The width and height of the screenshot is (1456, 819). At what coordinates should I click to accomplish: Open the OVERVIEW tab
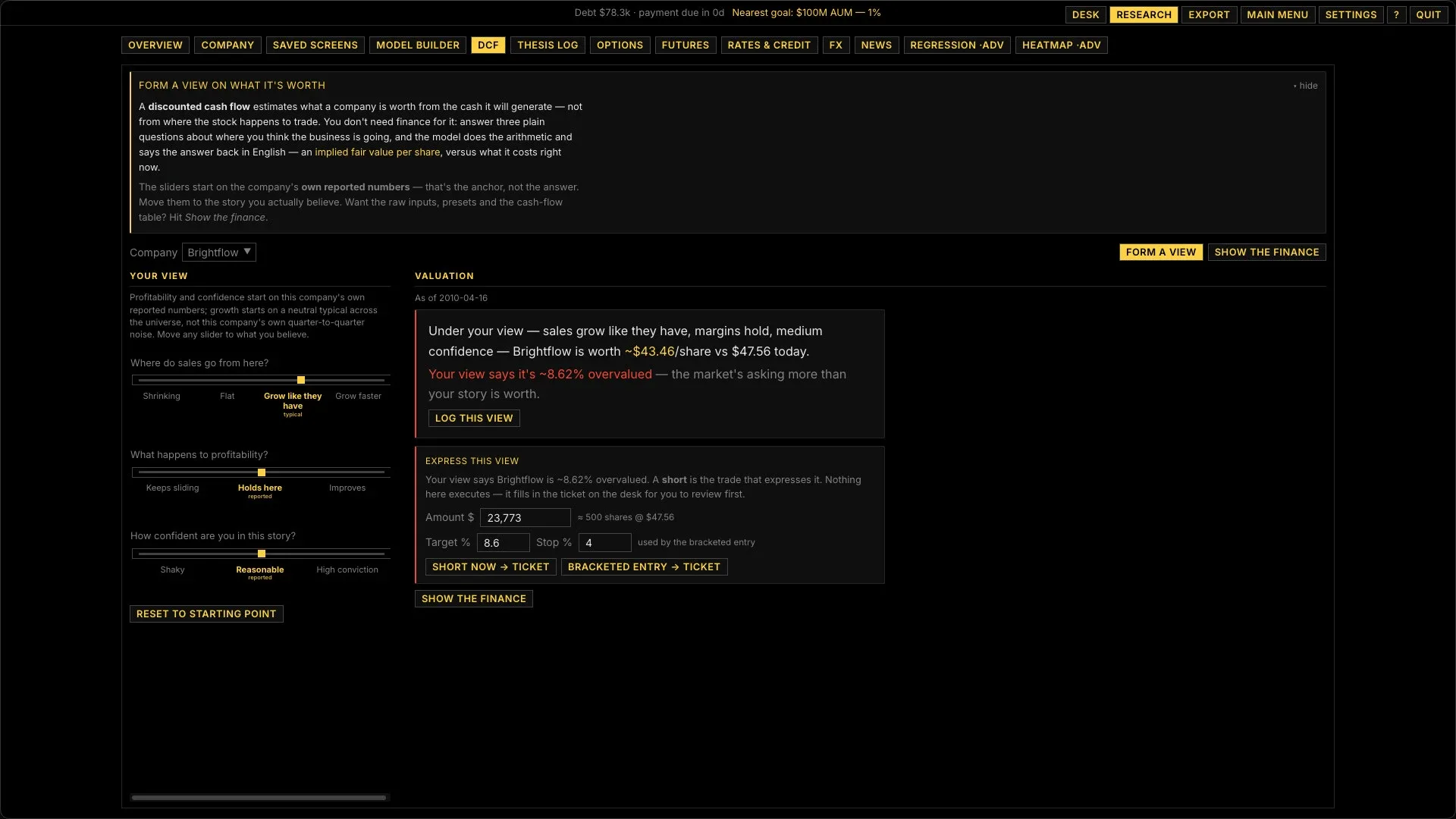coord(155,45)
